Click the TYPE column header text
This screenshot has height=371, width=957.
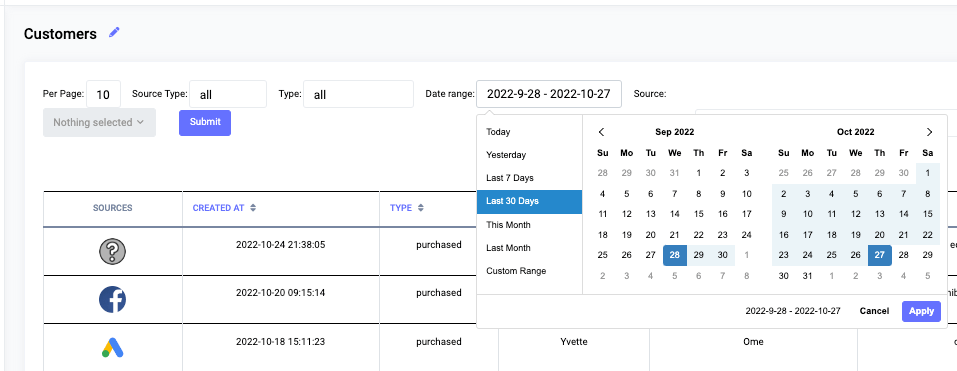click(401, 208)
